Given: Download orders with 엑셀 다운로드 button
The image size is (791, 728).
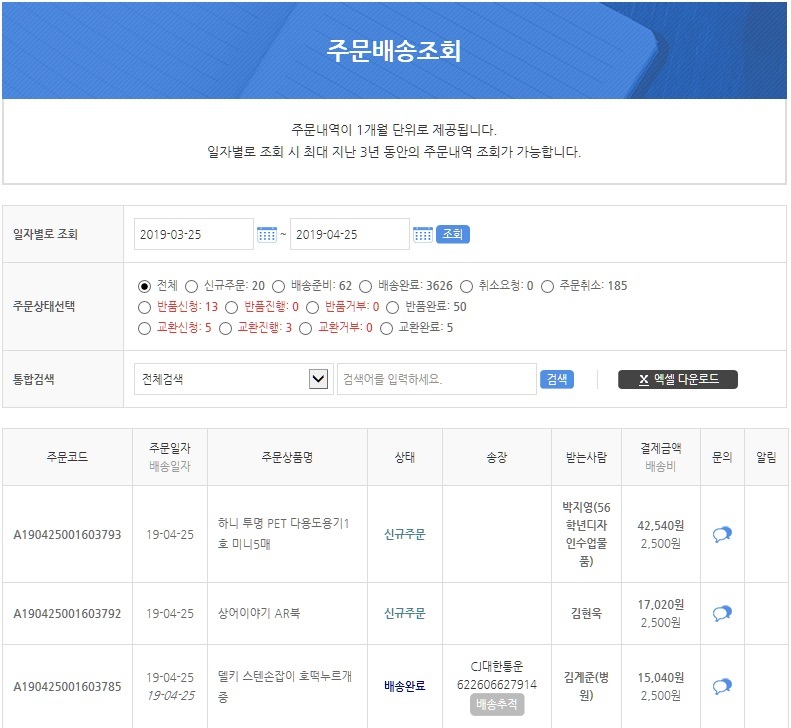Looking at the screenshot, I should pyautogui.click(x=677, y=379).
